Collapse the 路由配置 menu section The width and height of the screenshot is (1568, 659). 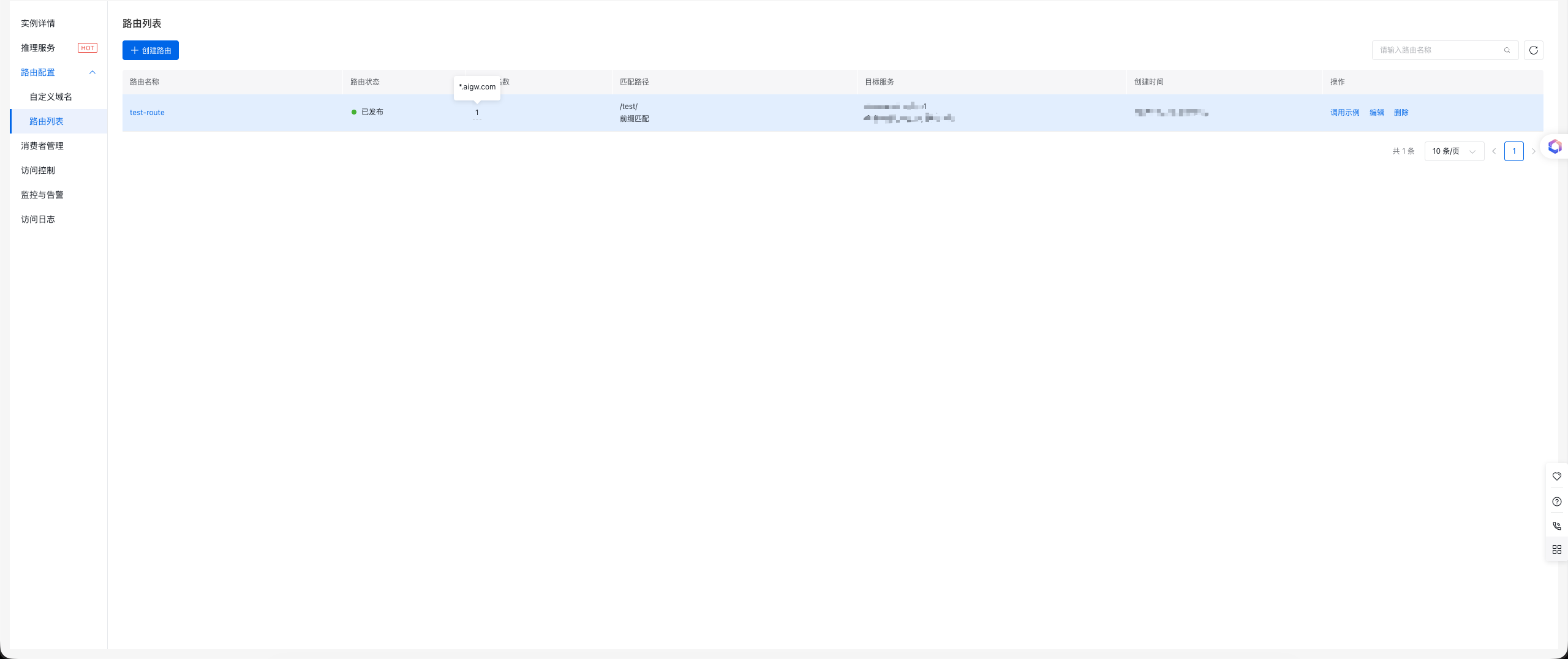[x=92, y=72]
